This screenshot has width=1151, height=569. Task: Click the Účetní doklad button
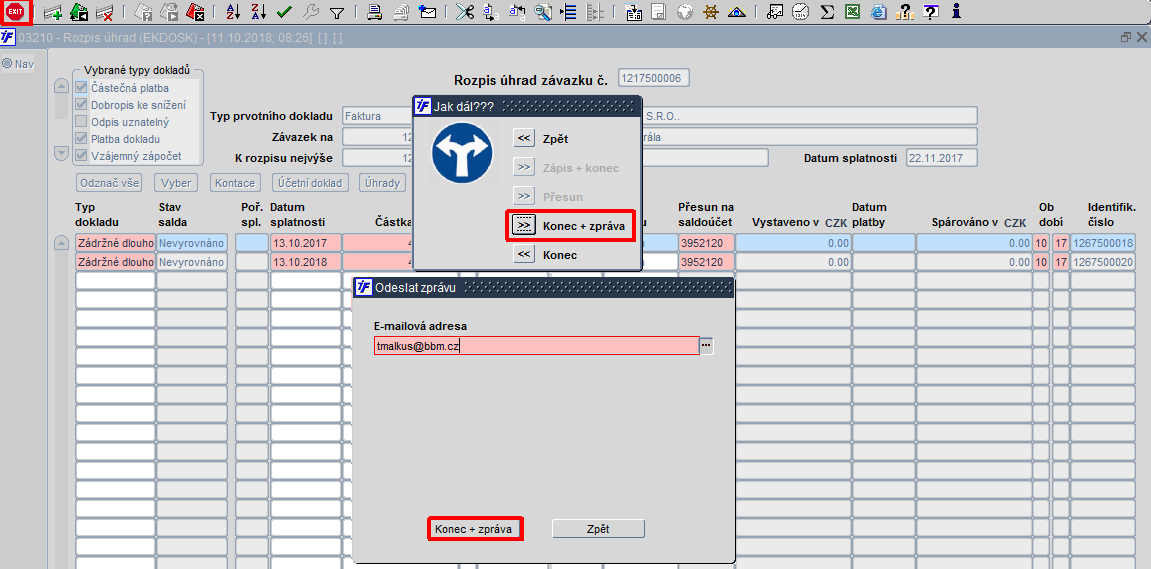tap(309, 183)
